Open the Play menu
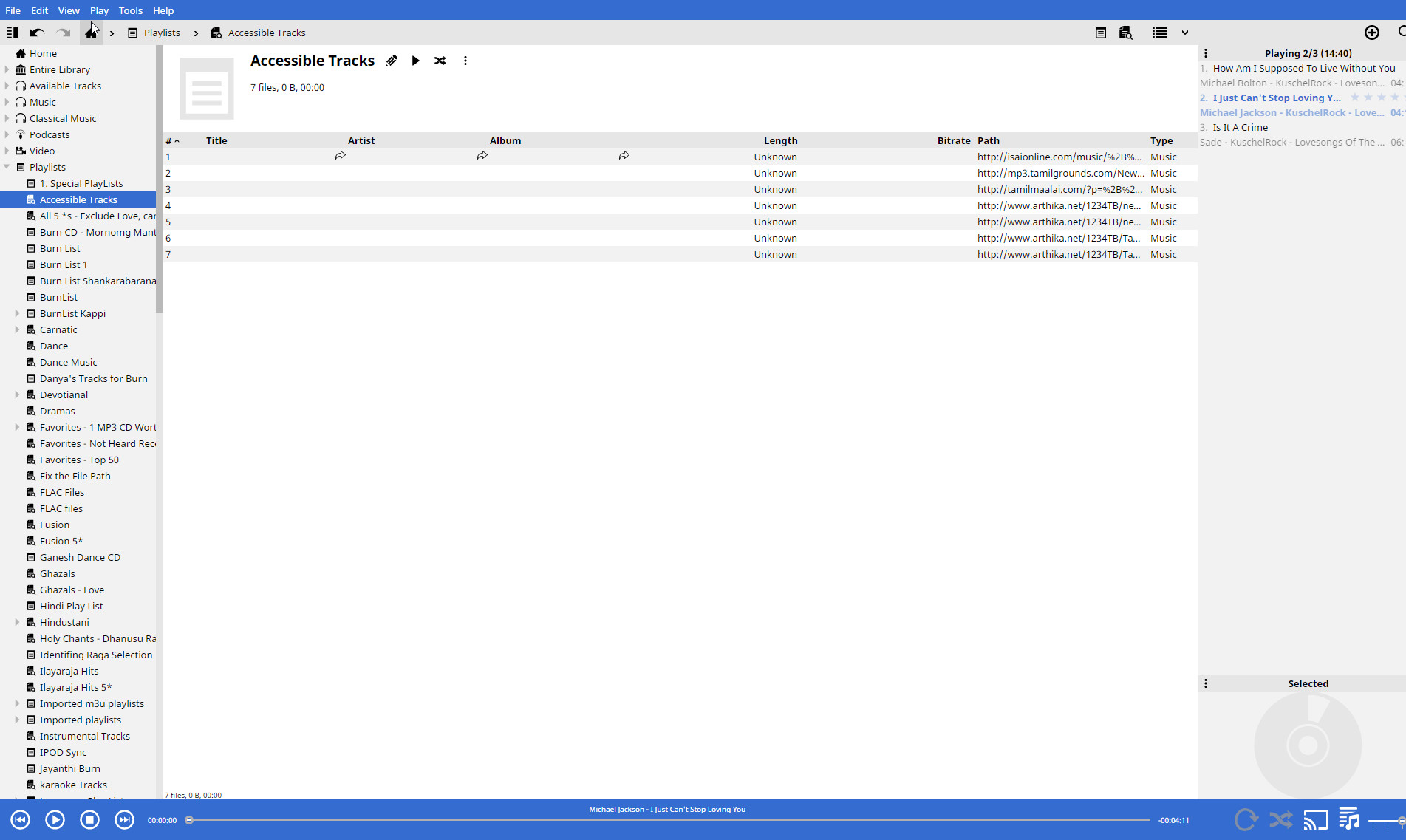1406x840 pixels. click(x=99, y=10)
